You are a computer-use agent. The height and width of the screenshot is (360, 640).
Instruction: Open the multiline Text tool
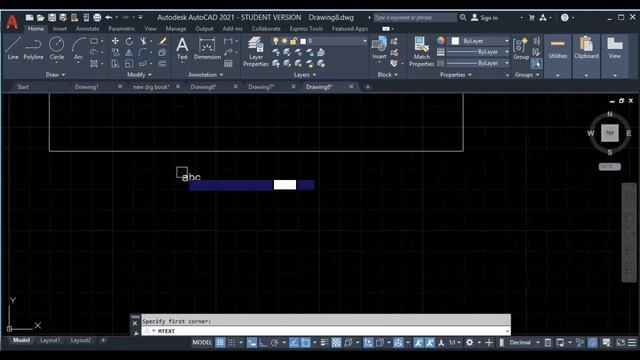click(x=182, y=49)
